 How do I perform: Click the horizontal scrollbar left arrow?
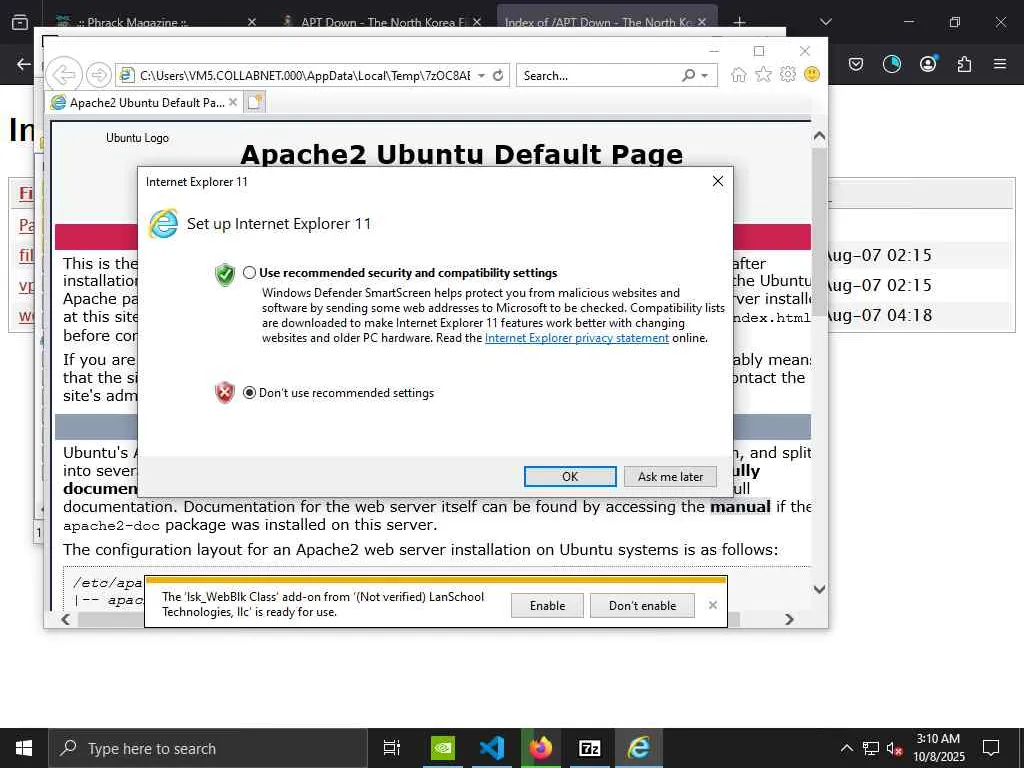pyautogui.click(x=65, y=619)
